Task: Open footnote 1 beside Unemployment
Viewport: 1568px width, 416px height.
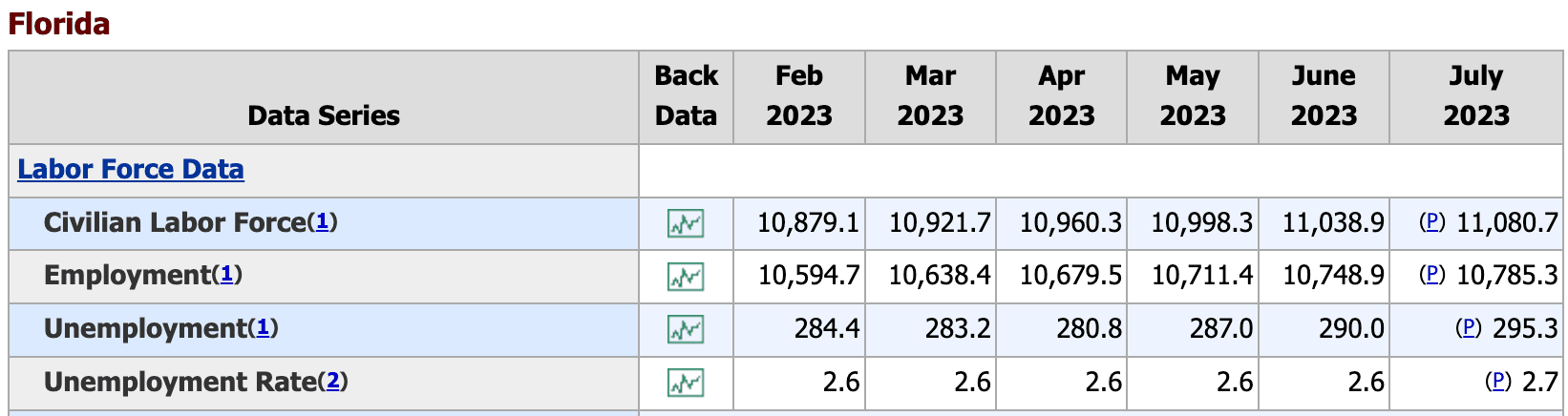Action: coord(263,328)
